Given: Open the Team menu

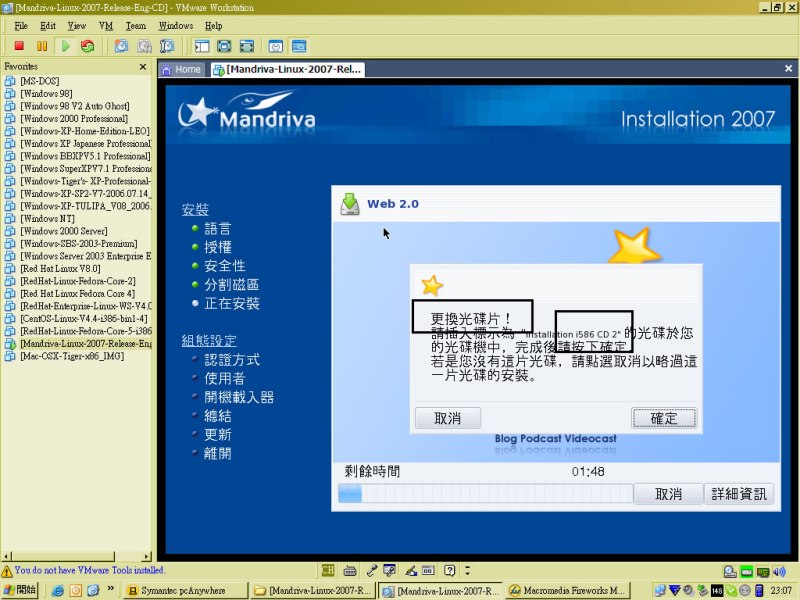Looking at the screenshot, I should [x=136, y=26].
